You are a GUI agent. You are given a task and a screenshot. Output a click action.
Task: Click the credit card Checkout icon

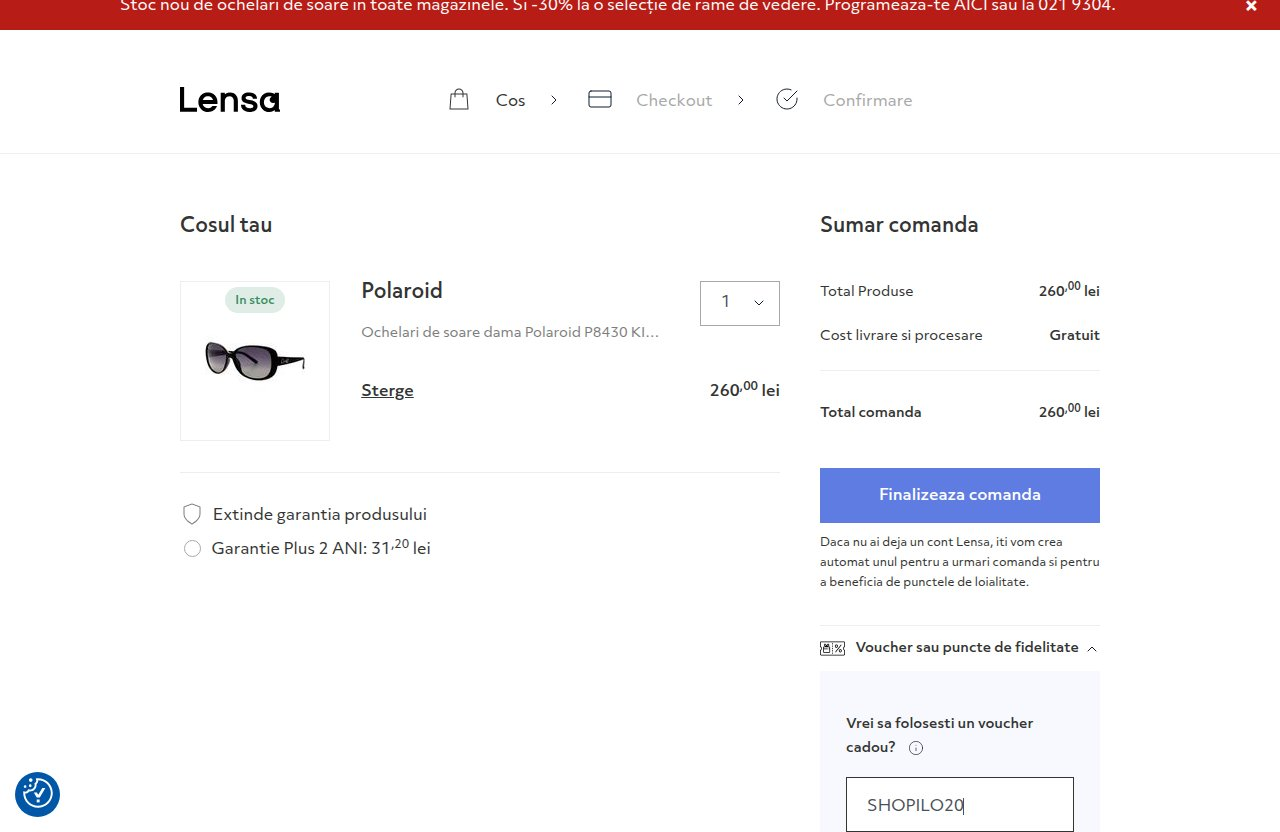[600, 99]
